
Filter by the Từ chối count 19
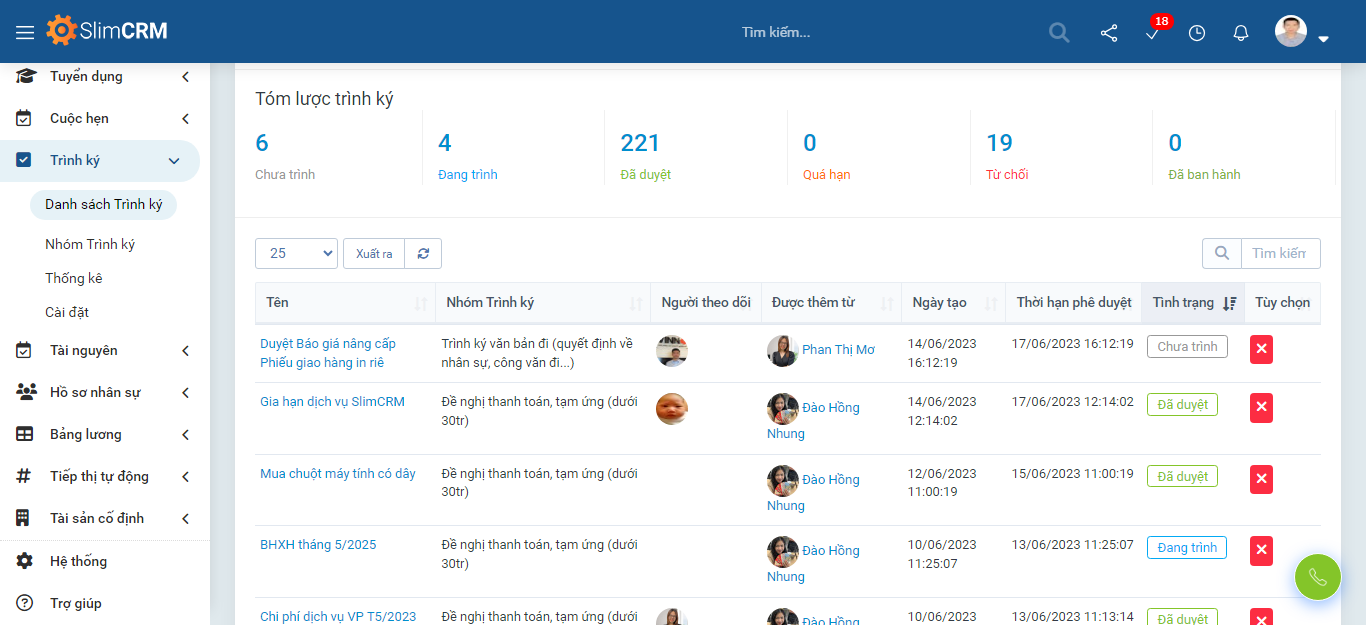pyautogui.click(x=1000, y=143)
